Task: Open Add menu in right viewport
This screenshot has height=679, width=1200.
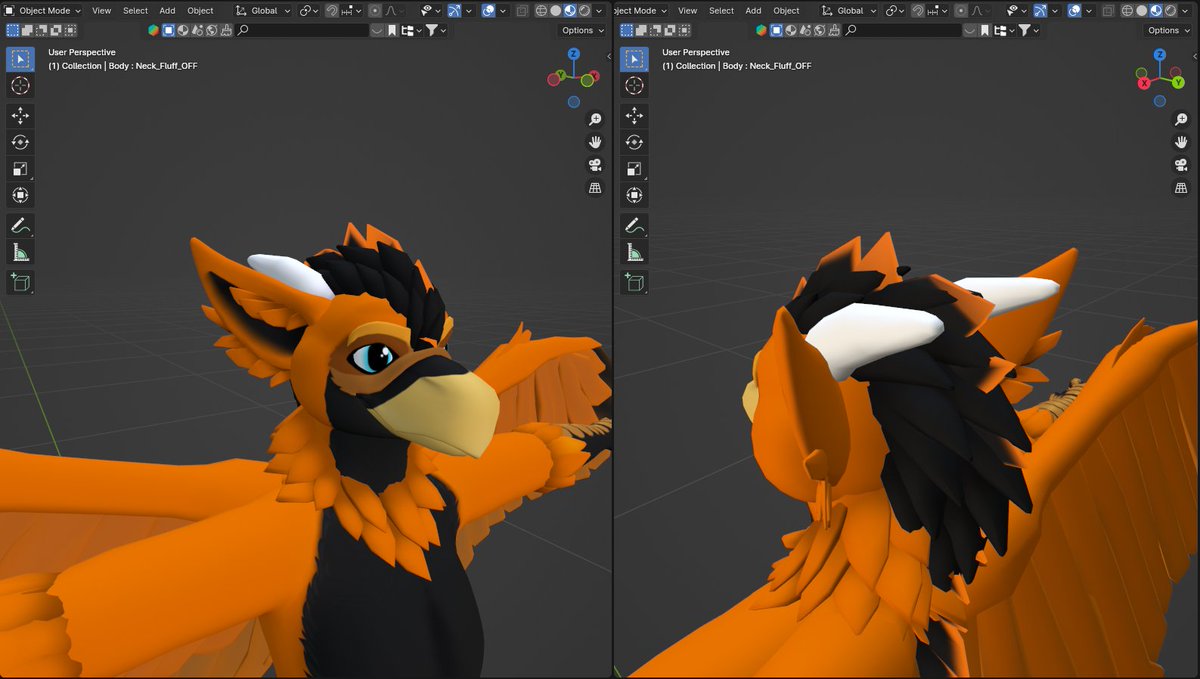Action: [x=753, y=10]
